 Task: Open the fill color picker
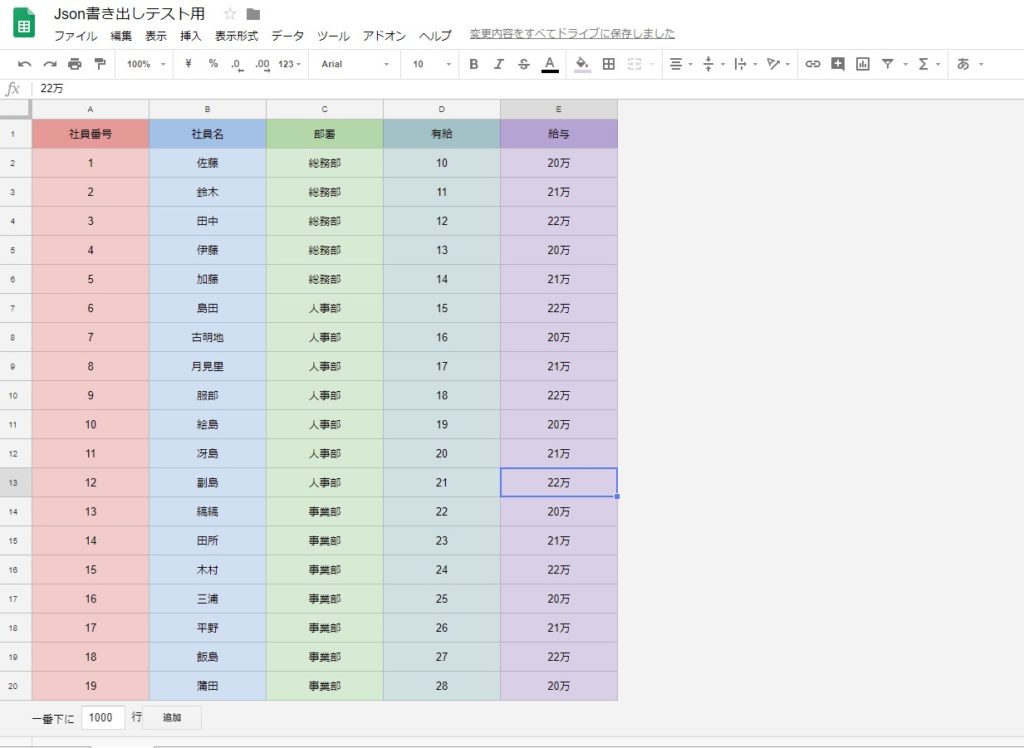tap(582, 64)
